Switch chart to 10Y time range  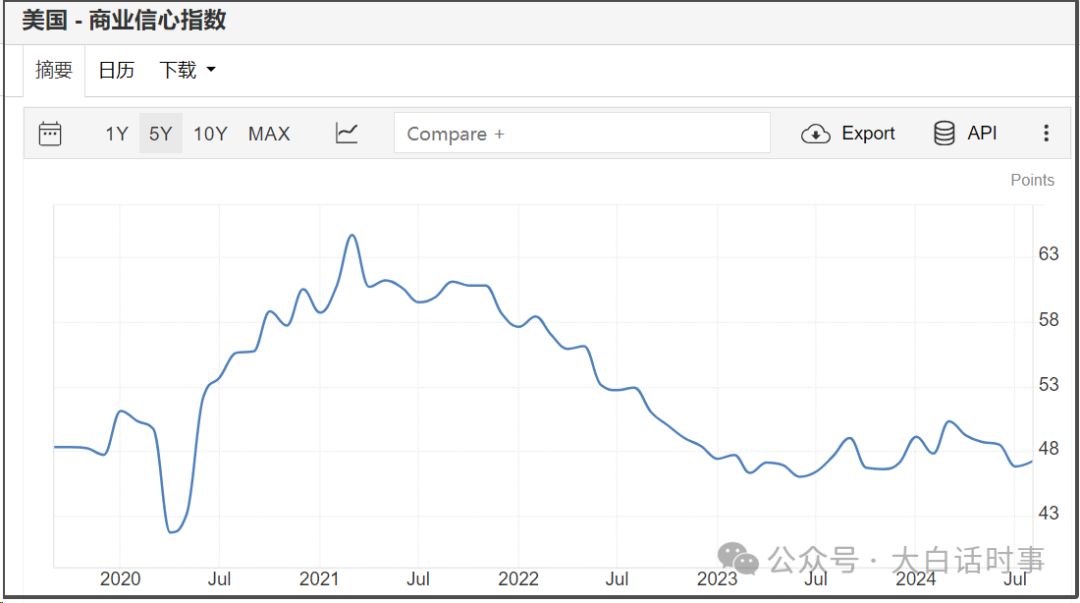tap(210, 134)
